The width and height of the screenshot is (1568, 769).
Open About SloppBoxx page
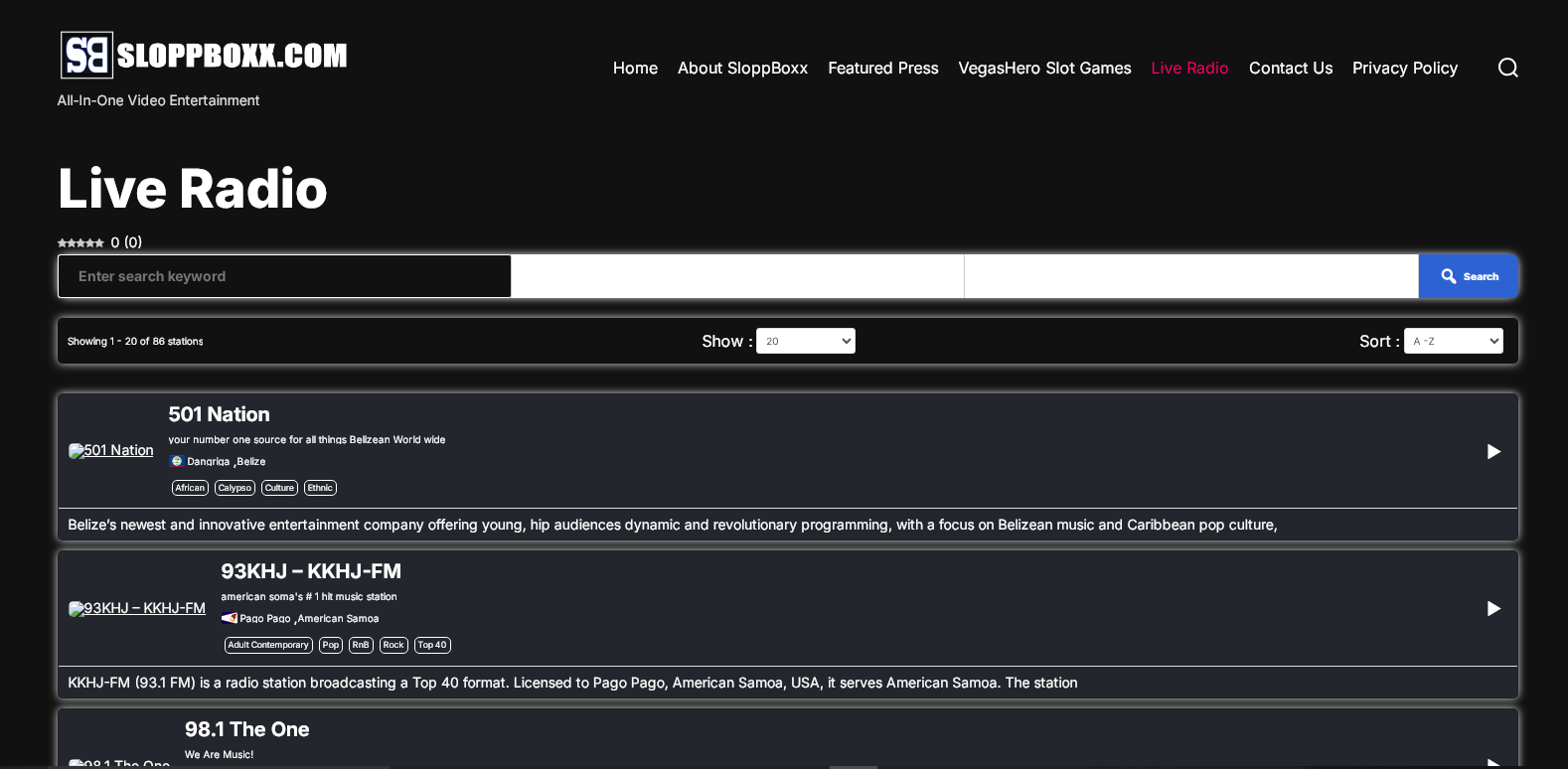coord(742,68)
